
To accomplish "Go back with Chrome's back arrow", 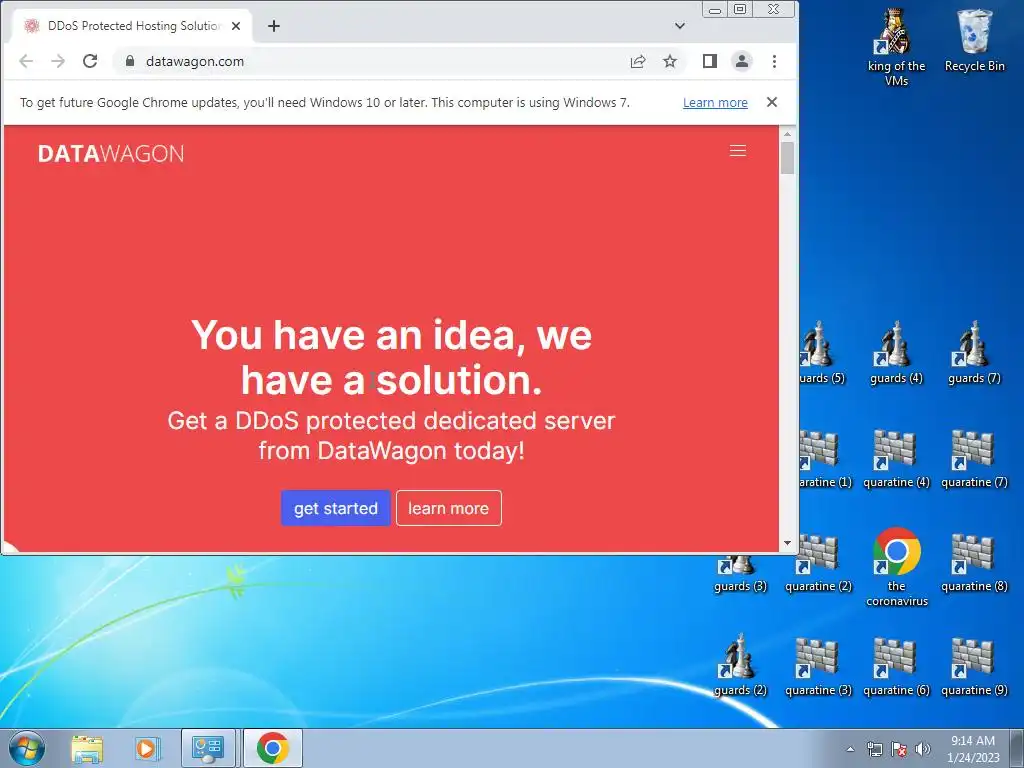I will click(26, 61).
